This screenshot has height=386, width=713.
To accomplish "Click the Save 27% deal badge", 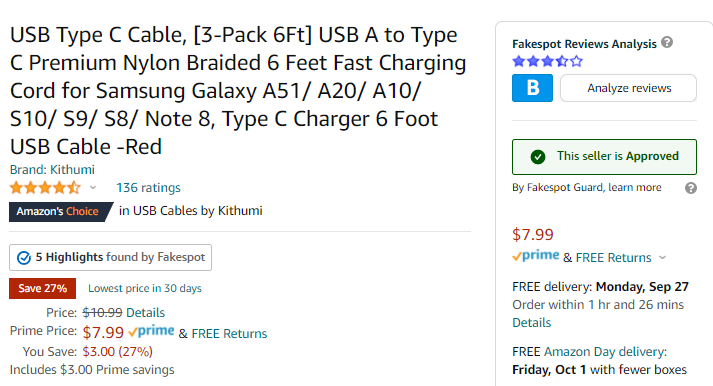I will pos(42,288).
